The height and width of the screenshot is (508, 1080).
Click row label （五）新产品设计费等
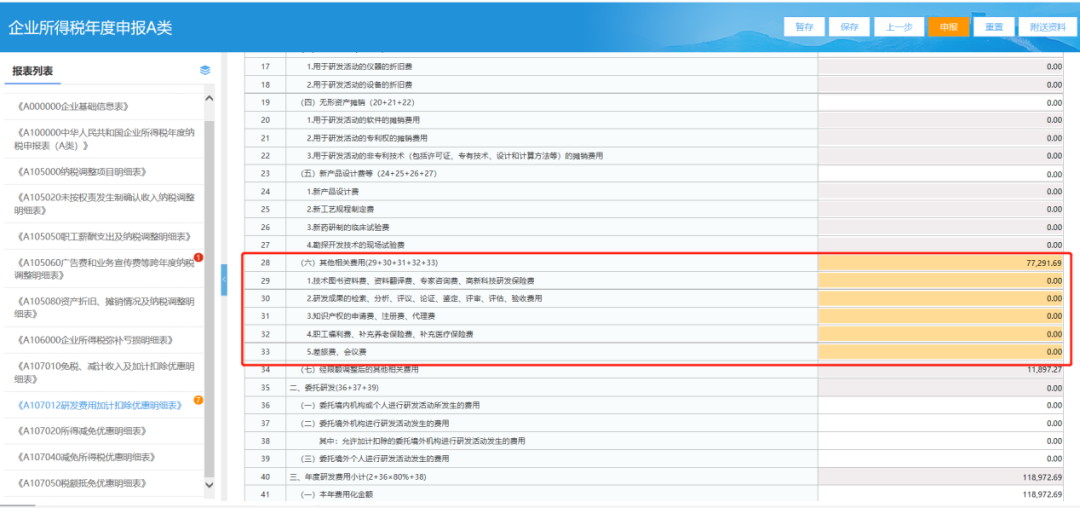pos(367,173)
